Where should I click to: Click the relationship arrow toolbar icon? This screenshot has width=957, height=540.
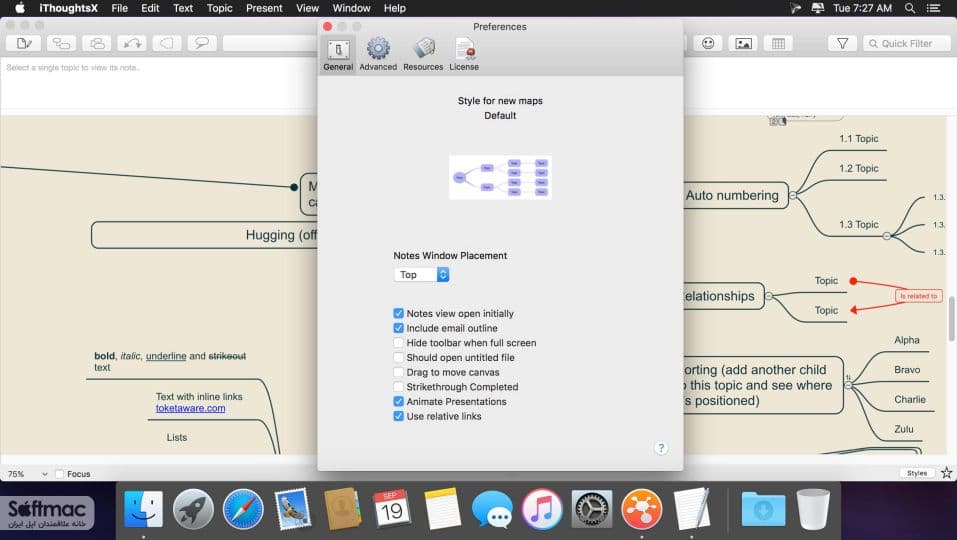click(x=132, y=43)
